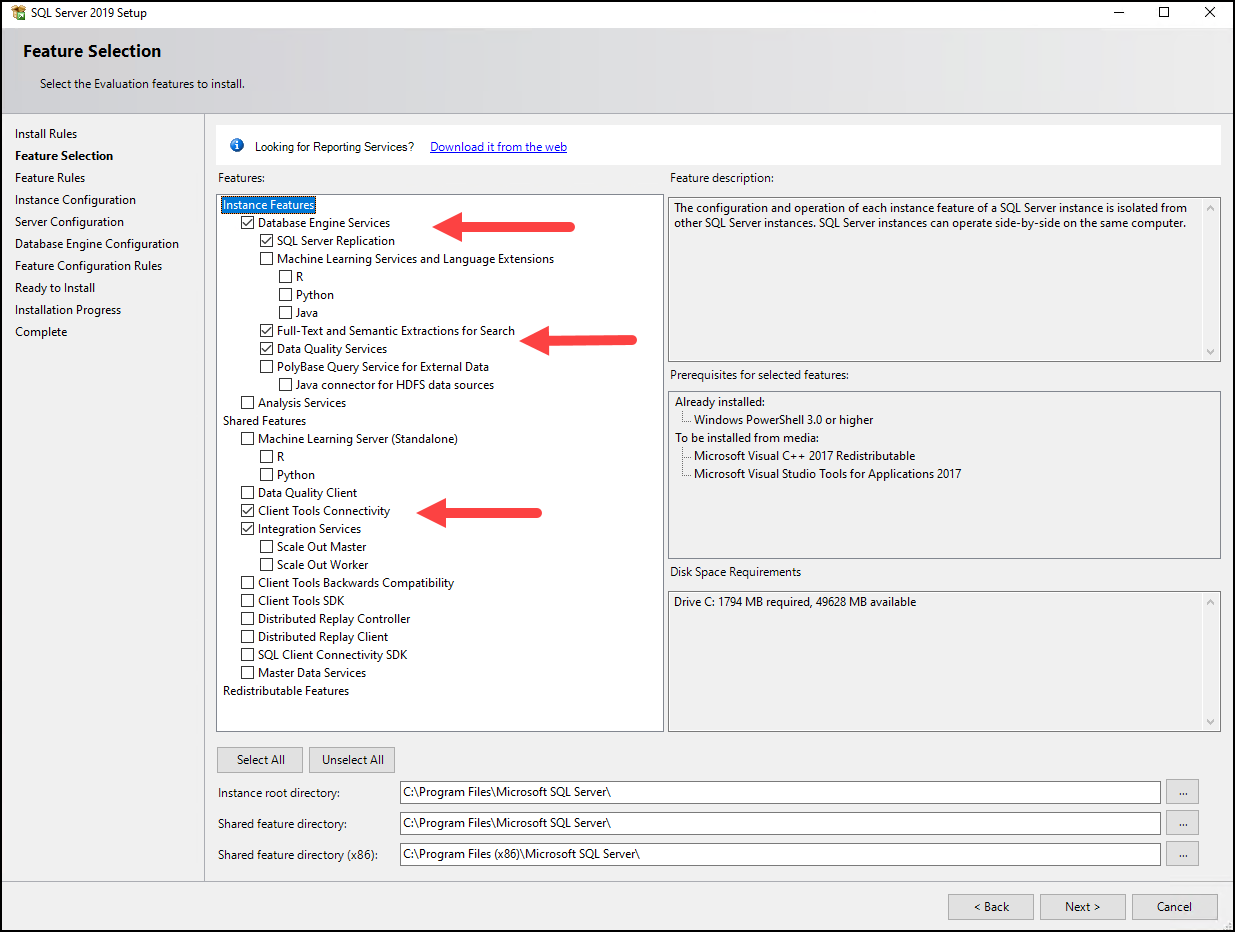Image resolution: width=1235 pixels, height=932 pixels.
Task: Browse for the Shared feature directory (x86)
Action: tap(1182, 854)
